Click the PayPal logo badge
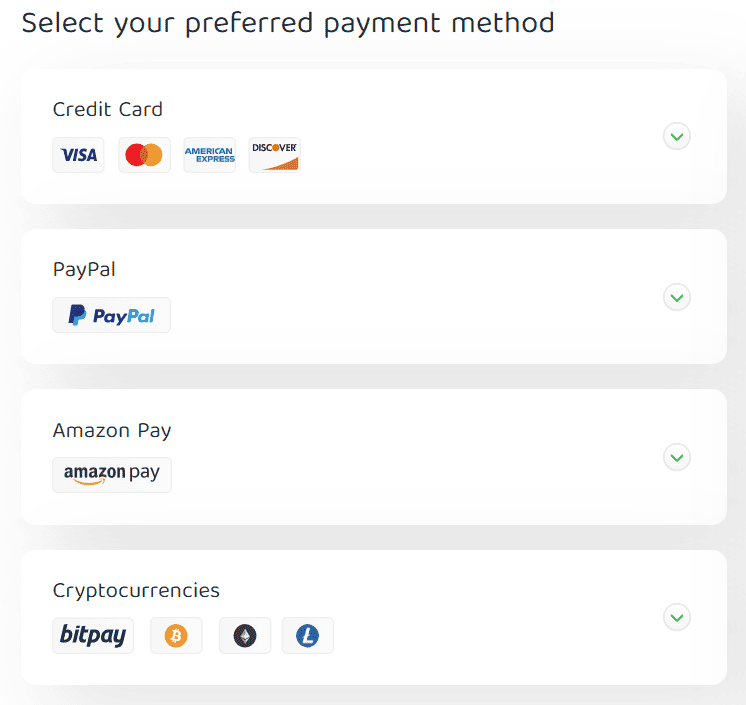Screen dimensions: 746x705 [x=111, y=315]
